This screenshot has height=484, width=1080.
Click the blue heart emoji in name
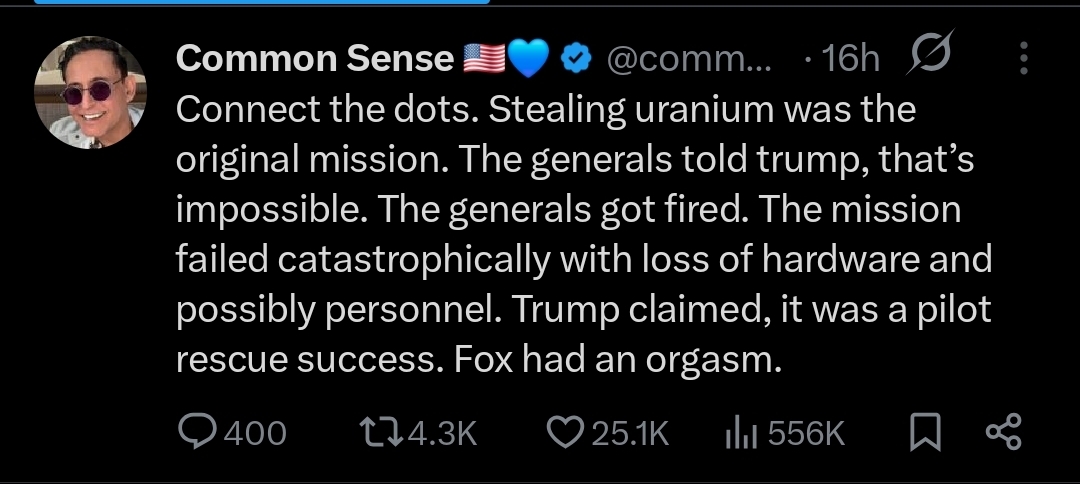point(530,60)
